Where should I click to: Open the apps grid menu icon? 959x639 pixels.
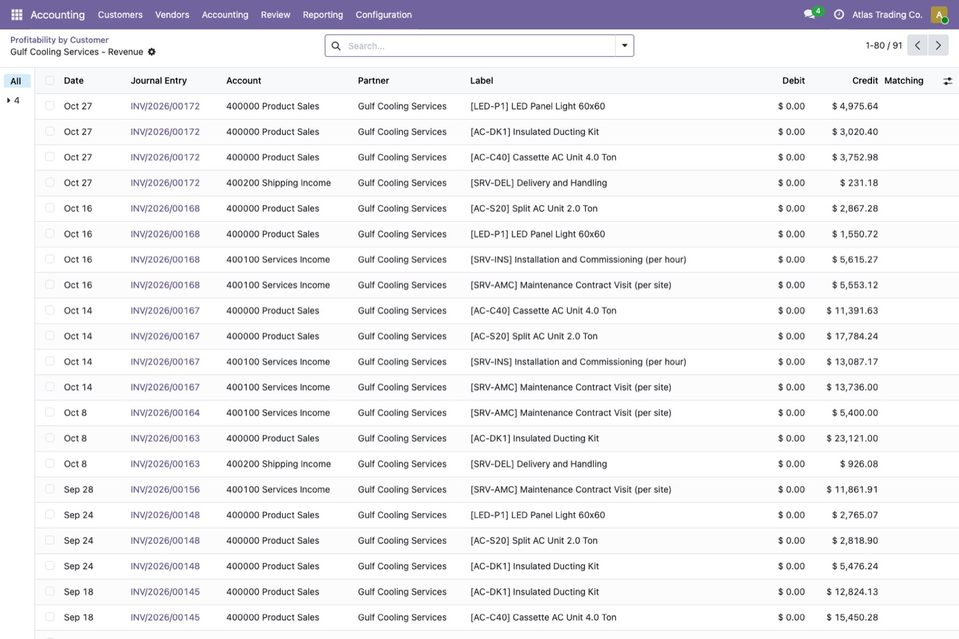click(x=17, y=14)
